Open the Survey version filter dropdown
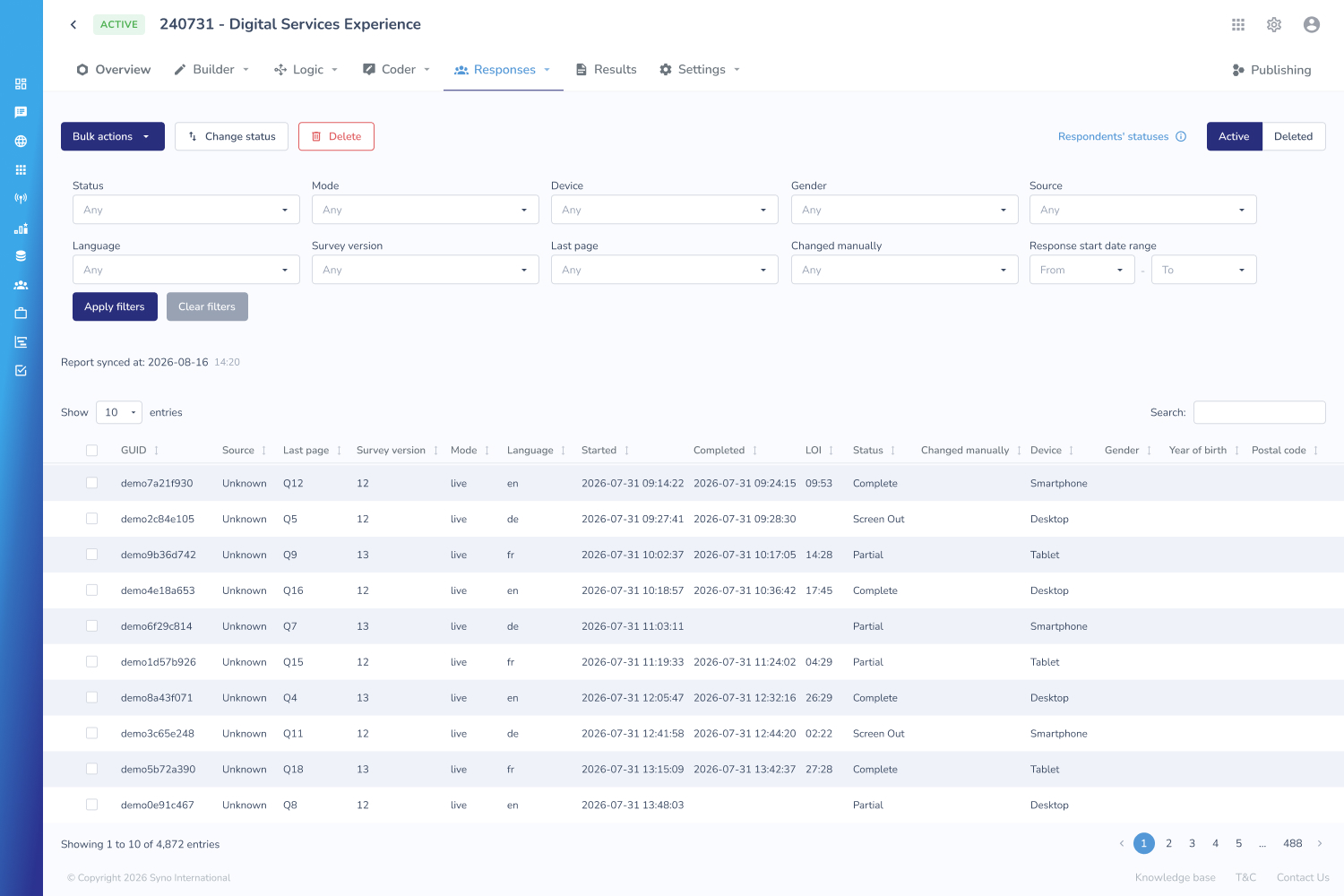The height and width of the screenshot is (896, 1344). point(425,270)
